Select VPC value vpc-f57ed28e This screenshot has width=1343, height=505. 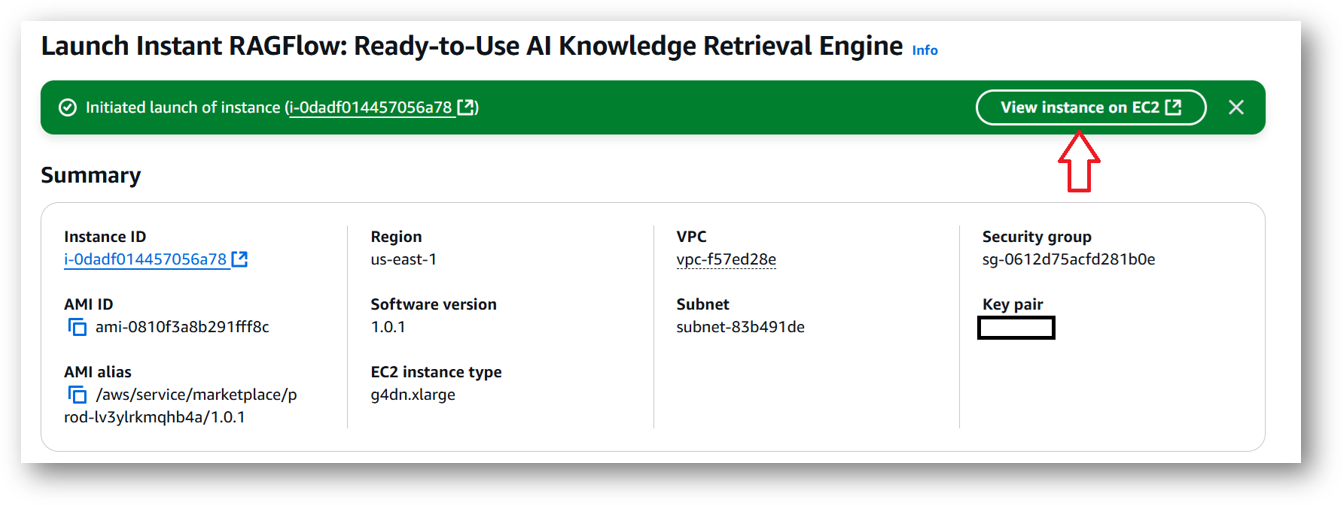727,259
